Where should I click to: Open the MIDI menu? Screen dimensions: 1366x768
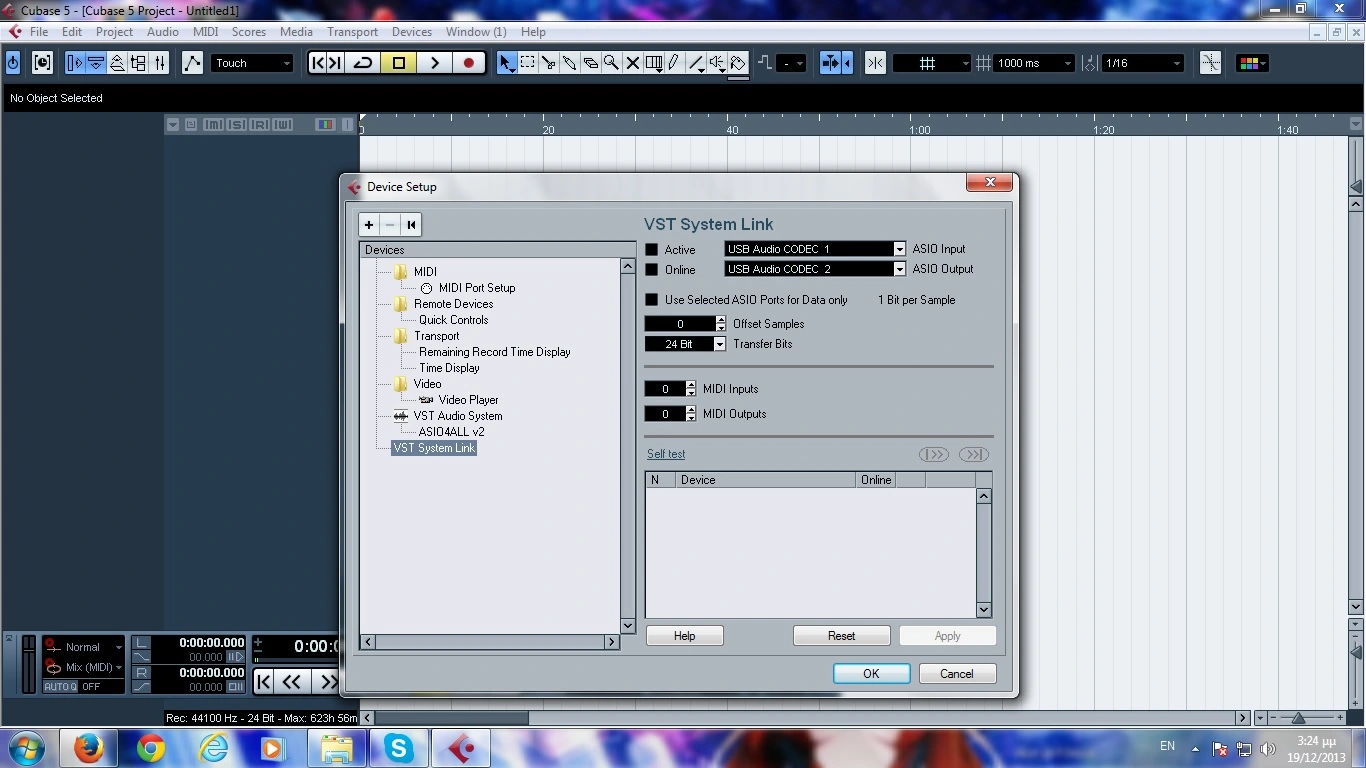click(205, 32)
